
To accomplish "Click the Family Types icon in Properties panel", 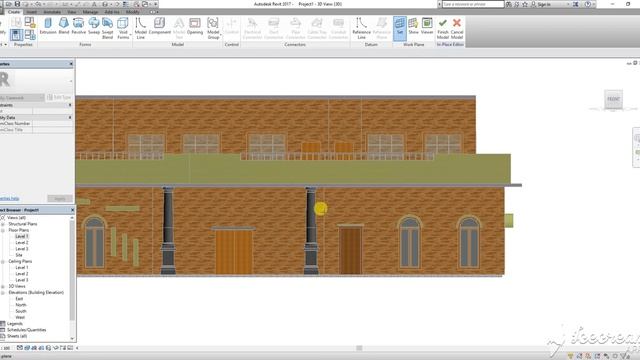I will pyautogui.click(x=30, y=35).
